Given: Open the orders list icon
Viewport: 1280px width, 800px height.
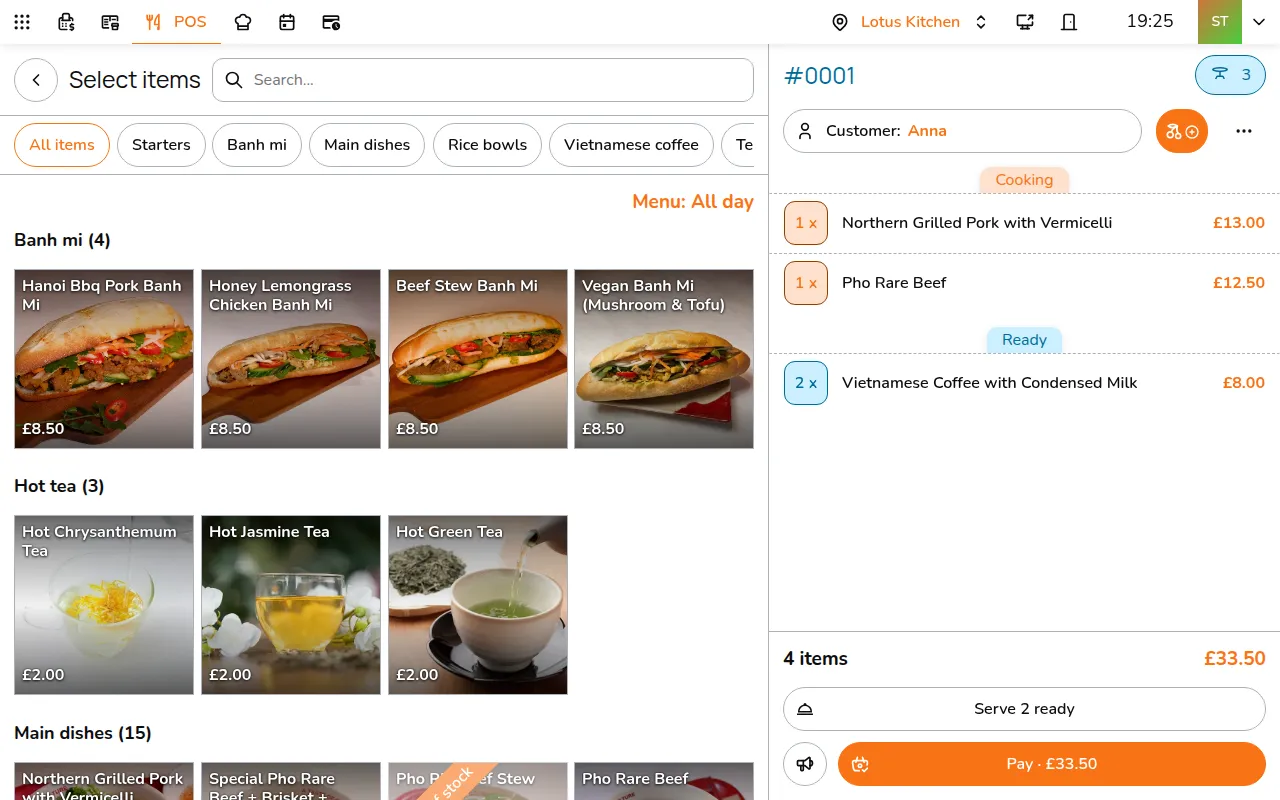Looking at the screenshot, I should coord(110,22).
